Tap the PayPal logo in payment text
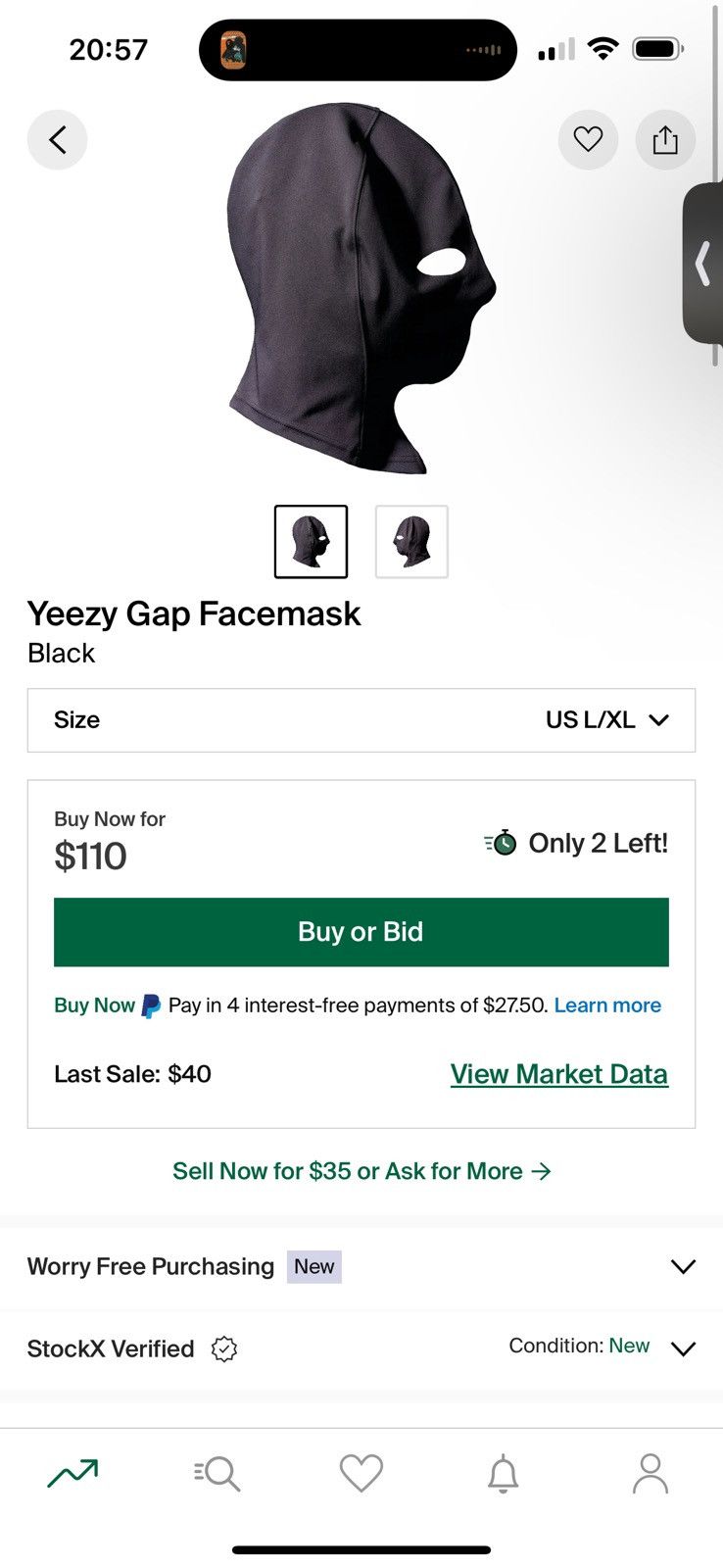 tap(149, 1005)
